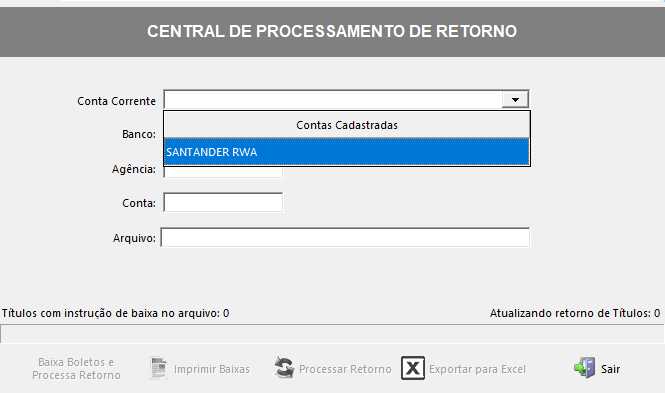Click the Agência input field

point(223,172)
